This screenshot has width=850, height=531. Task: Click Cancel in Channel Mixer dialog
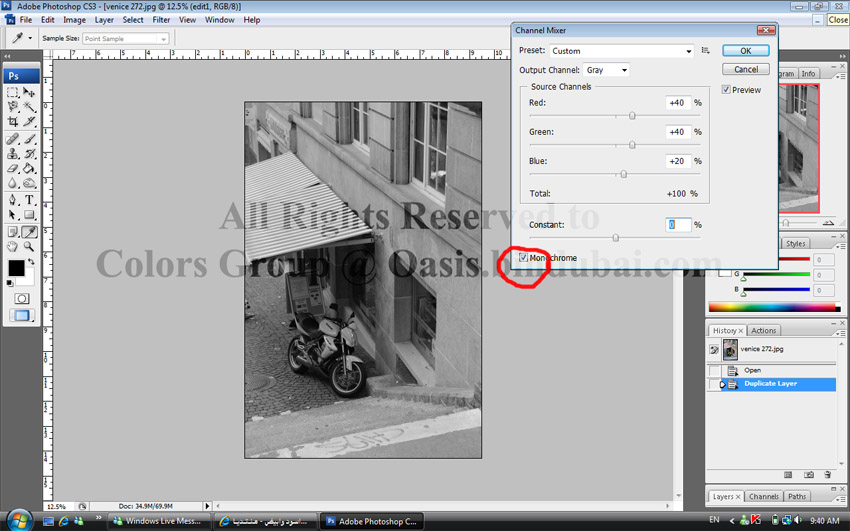[x=746, y=69]
